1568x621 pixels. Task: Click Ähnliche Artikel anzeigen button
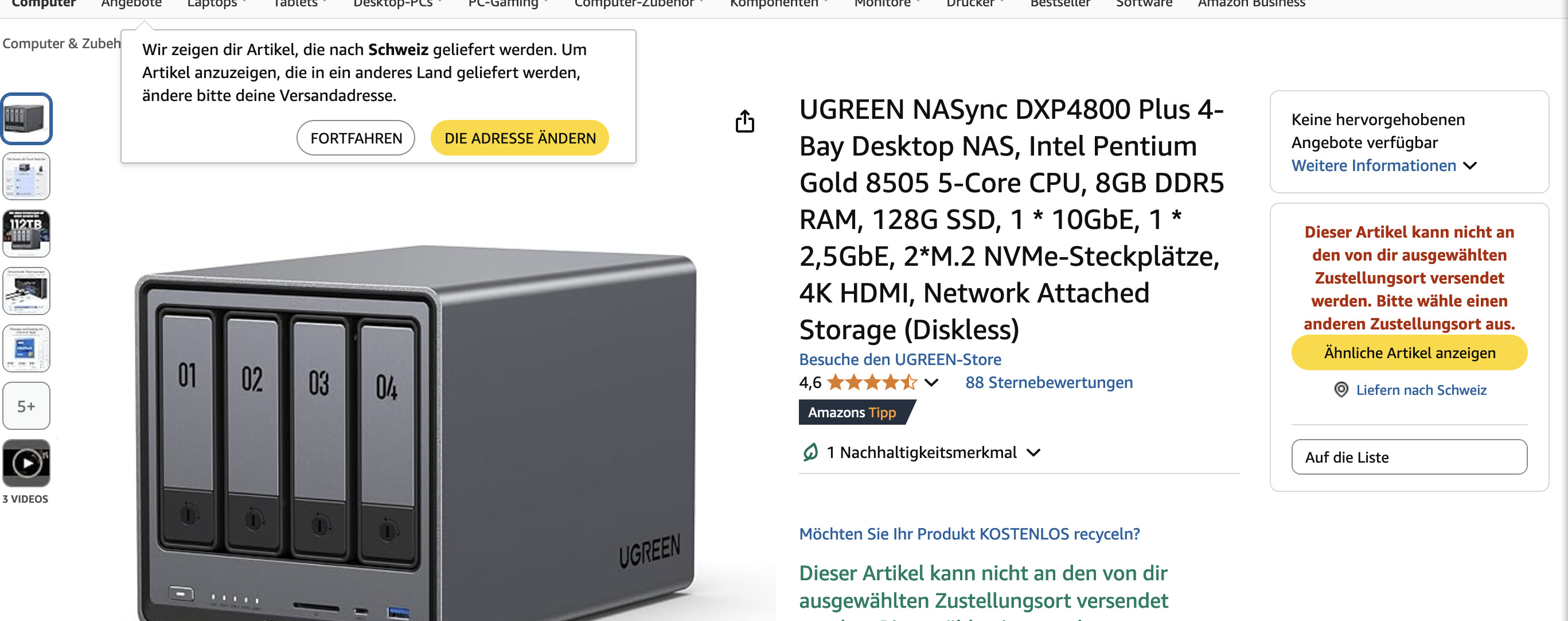pyautogui.click(x=1409, y=353)
